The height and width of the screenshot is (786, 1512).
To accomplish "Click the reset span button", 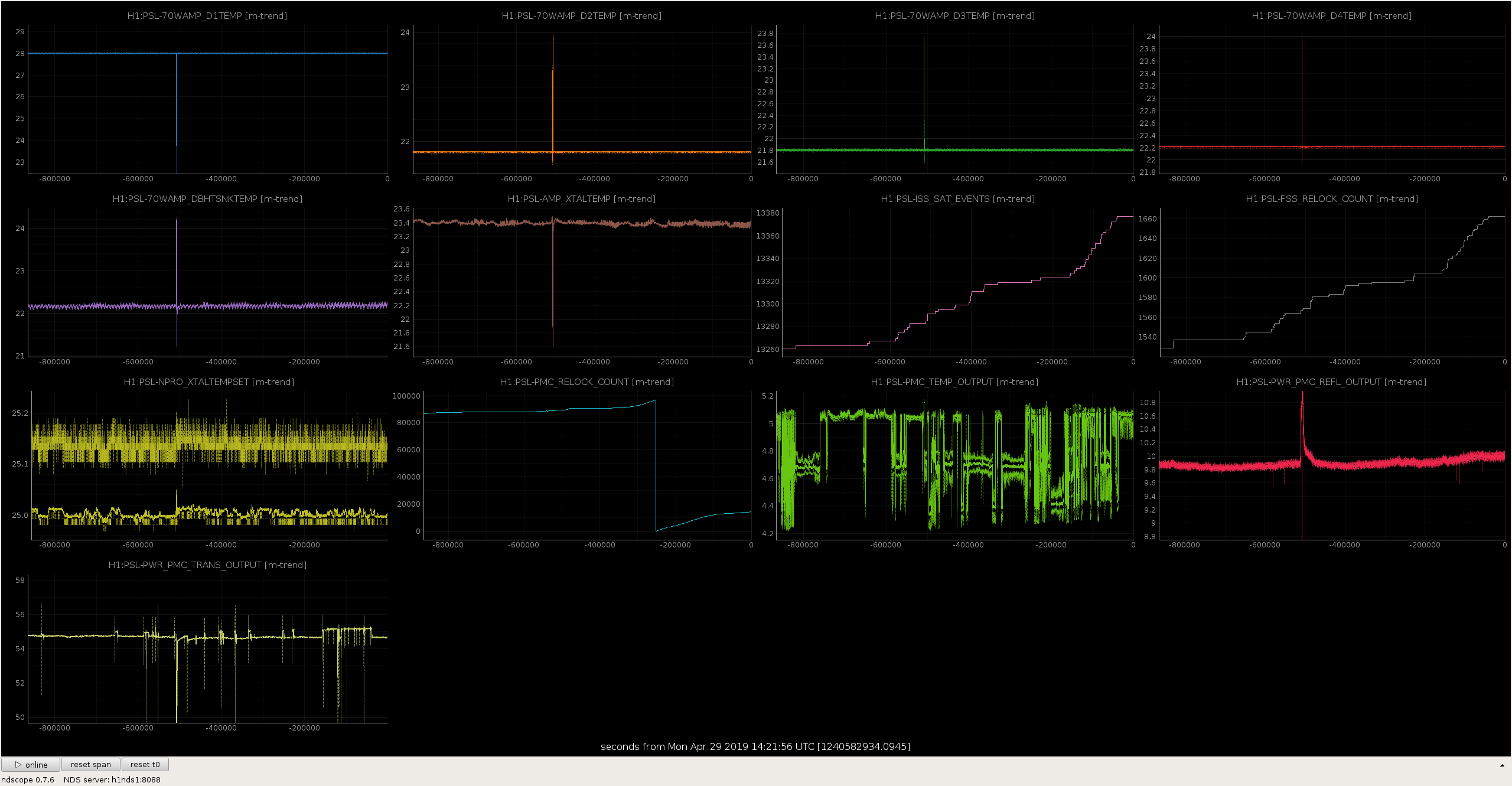I will (91, 765).
